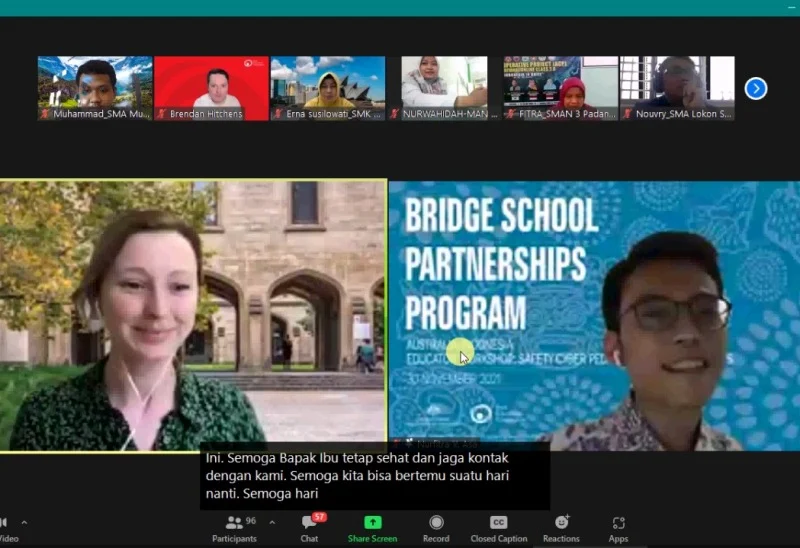Click muted mic icon on FITRA_SMAN tile
Viewport: 800px width, 548px height.
[x=511, y=114]
